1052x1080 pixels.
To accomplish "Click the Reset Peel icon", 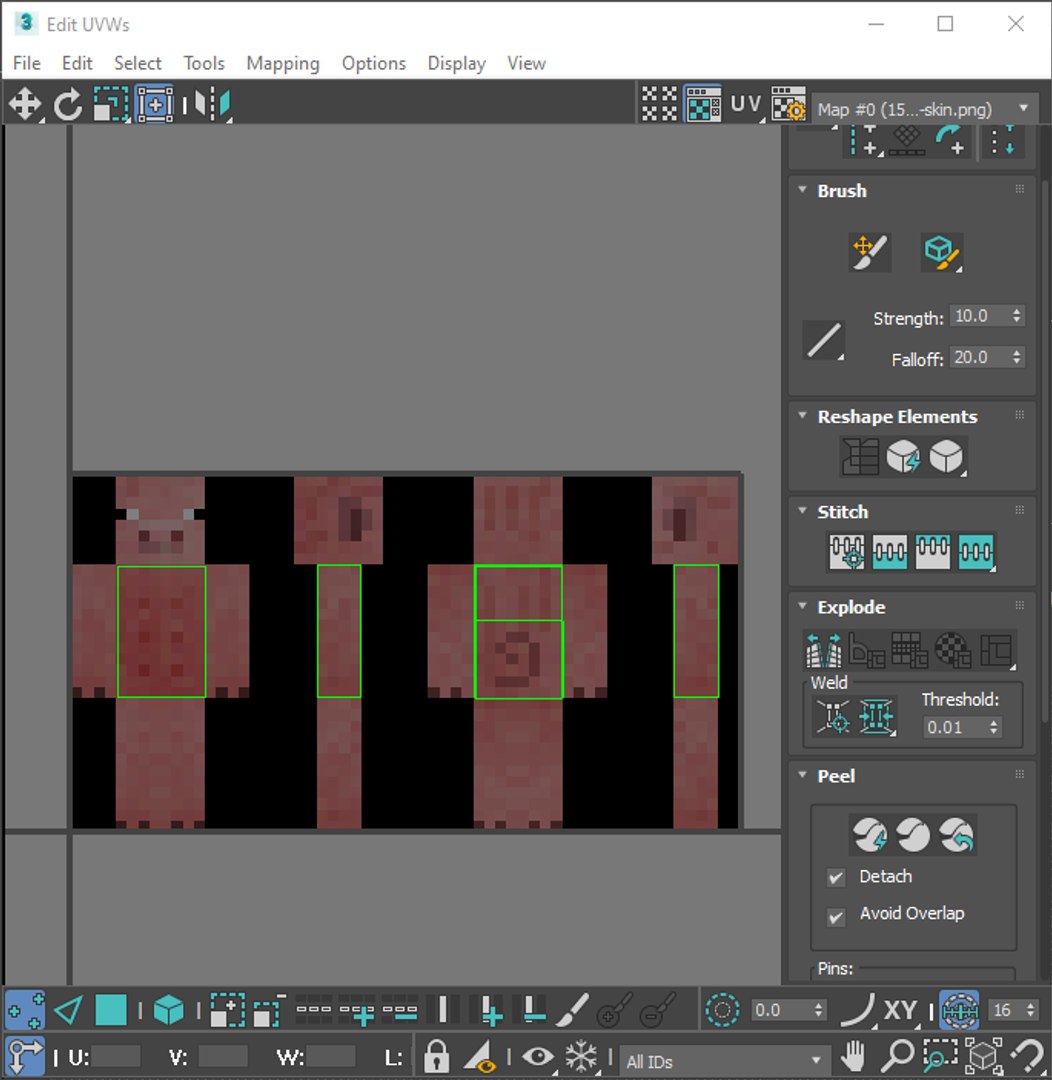I will click(x=956, y=835).
